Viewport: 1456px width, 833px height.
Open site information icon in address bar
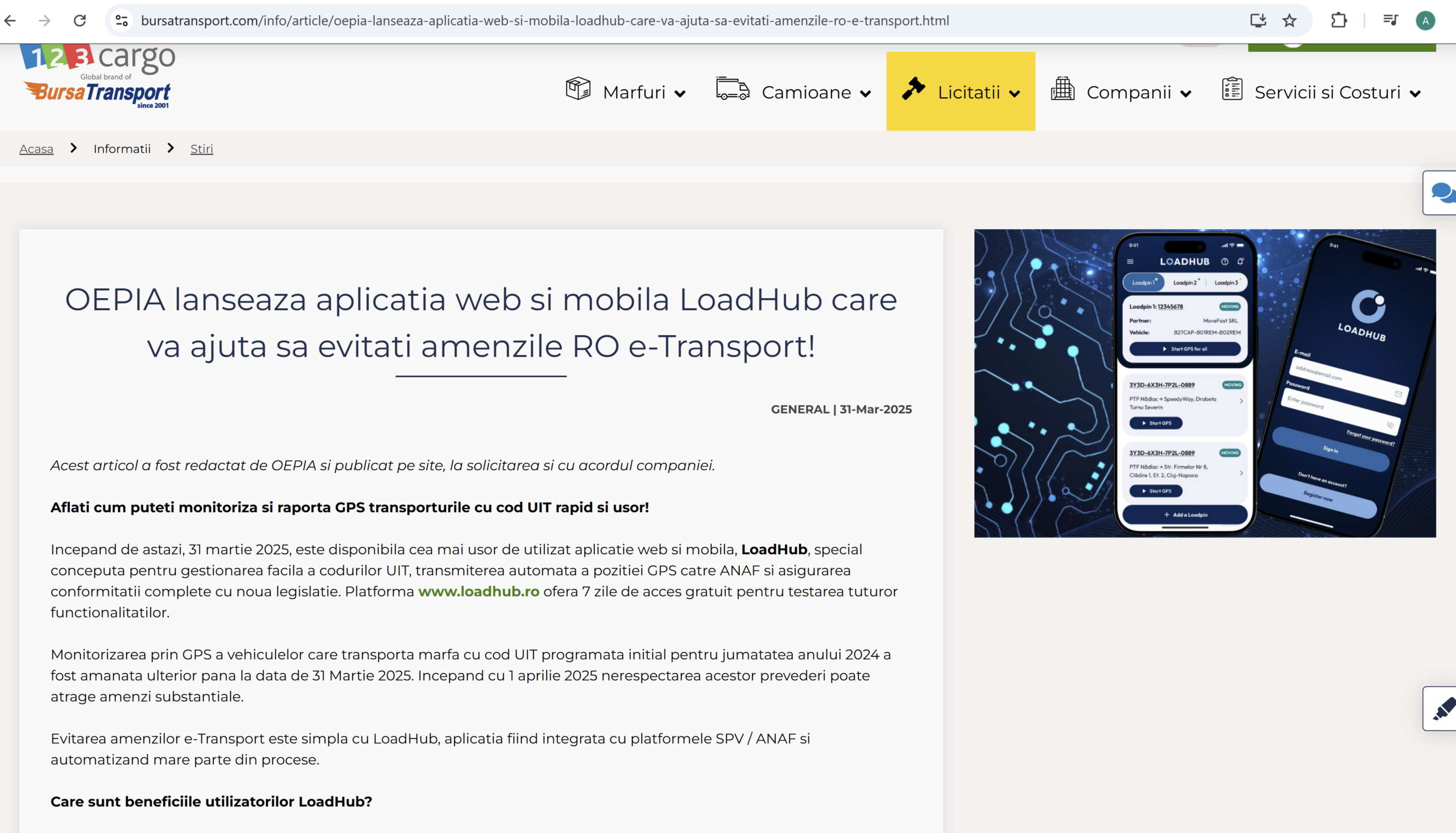121,20
